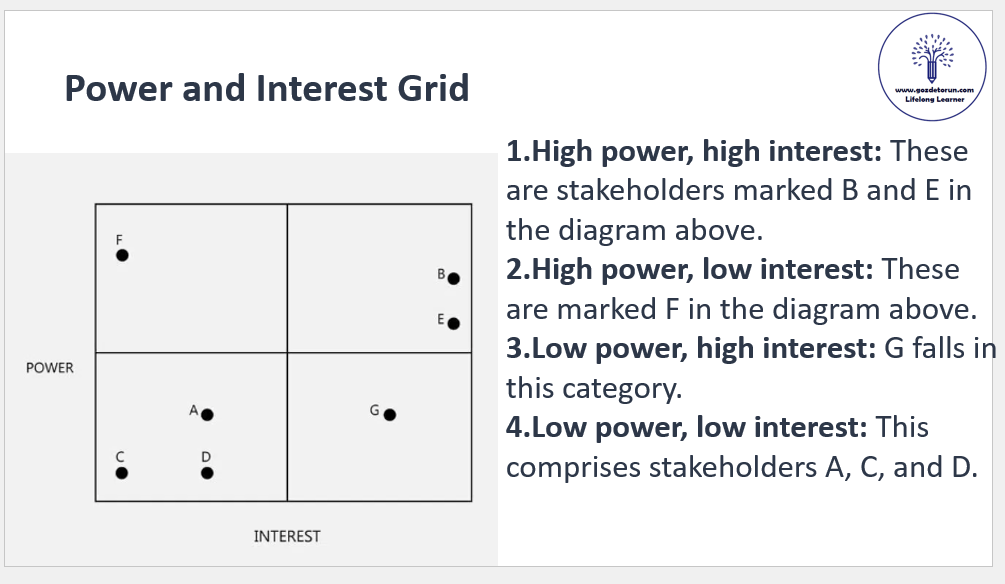This screenshot has width=1005, height=584.
Task: Click the "Lifelong Learner" text under the logo
Action: pos(933,102)
